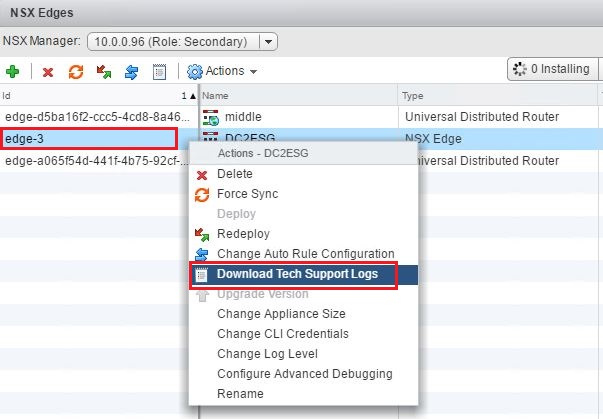This screenshot has height=419, width=603.
Task: Click the blue icon beside Change Auto Rule Configuration
Action: pos(202,254)
